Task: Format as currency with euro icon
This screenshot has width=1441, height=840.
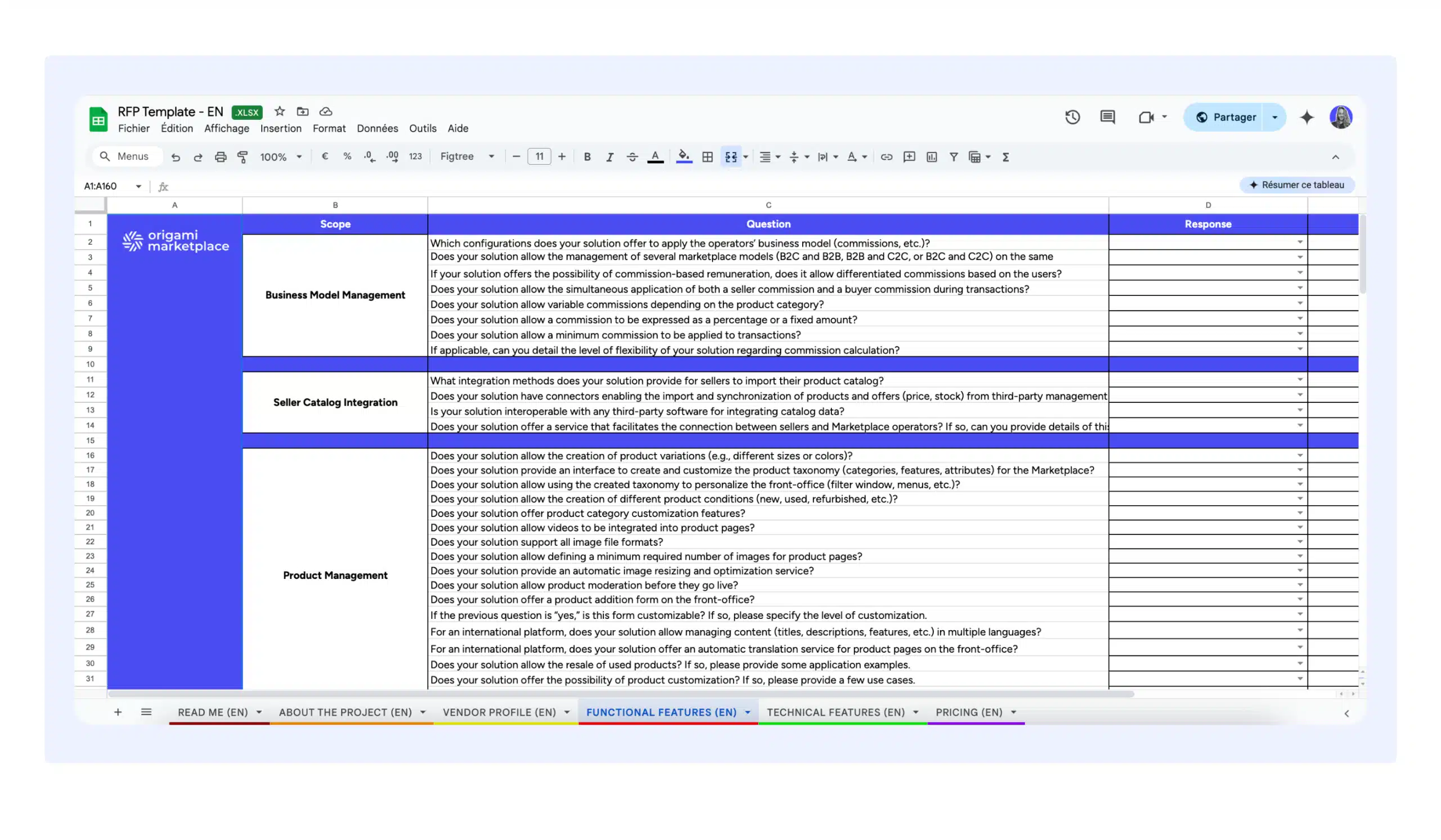Action: [x=325, y=156]
